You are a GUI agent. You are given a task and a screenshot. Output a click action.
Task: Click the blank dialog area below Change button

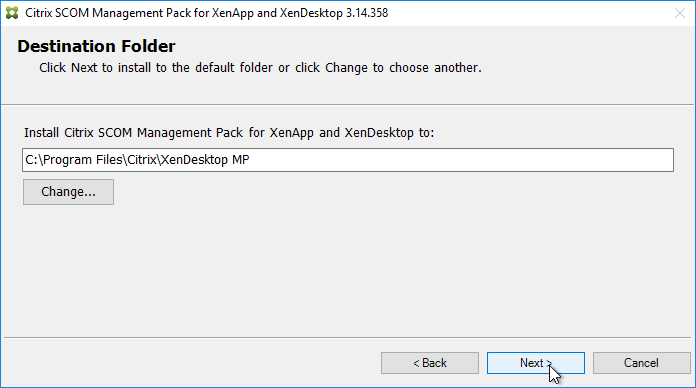point(346,271)
